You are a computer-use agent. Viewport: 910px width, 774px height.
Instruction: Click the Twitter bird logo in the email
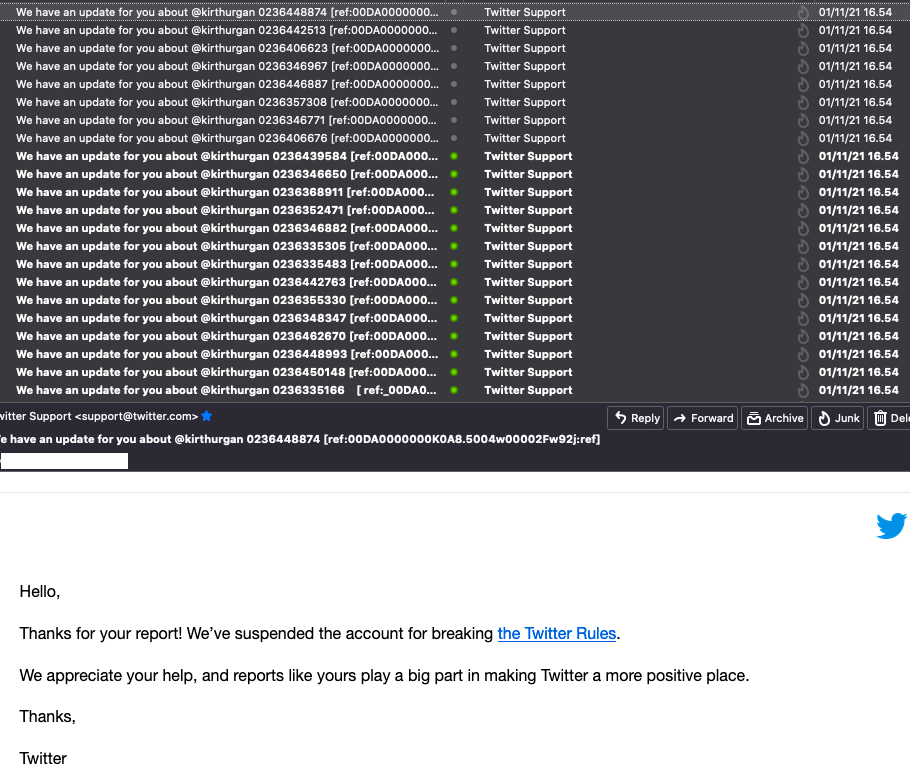tap(891, 526)
